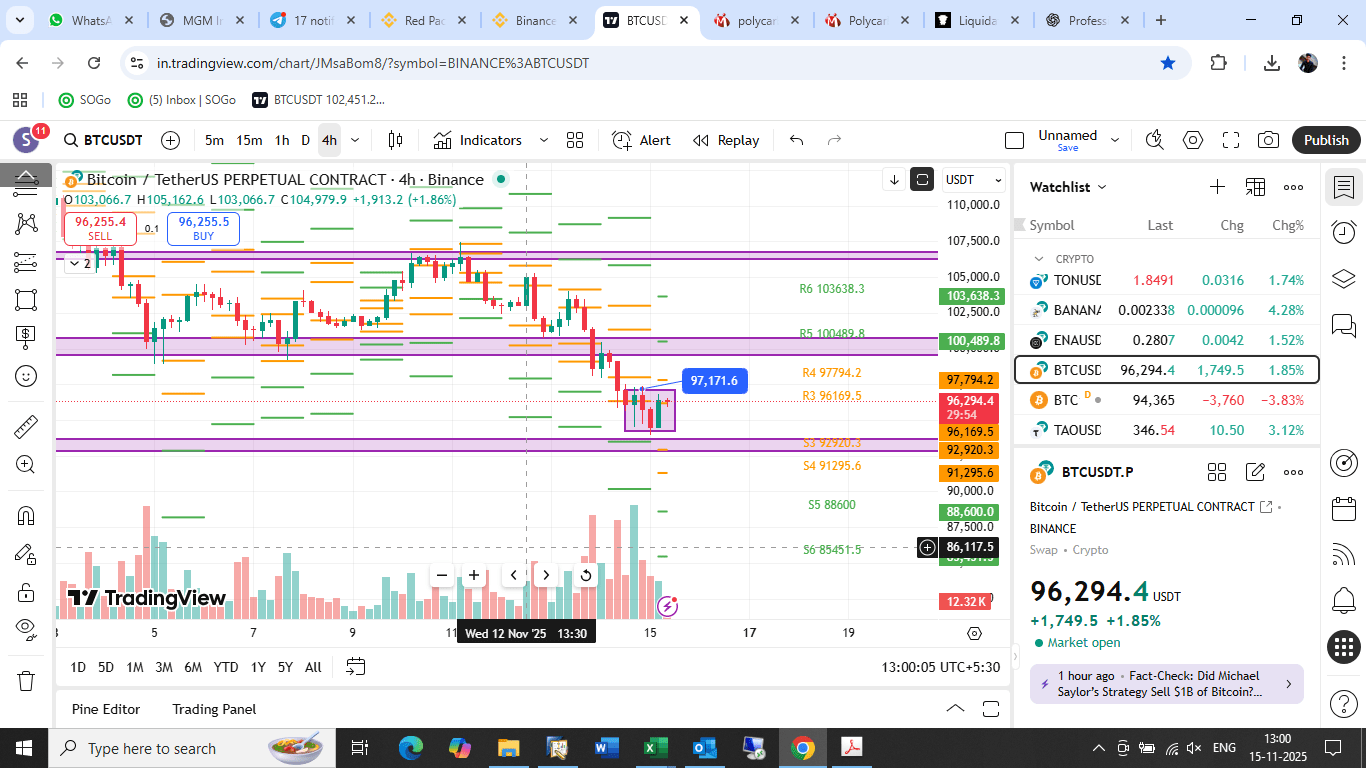1366x768 pixels.
Task: Click the blue BUY button
Action: coord(203,228)
